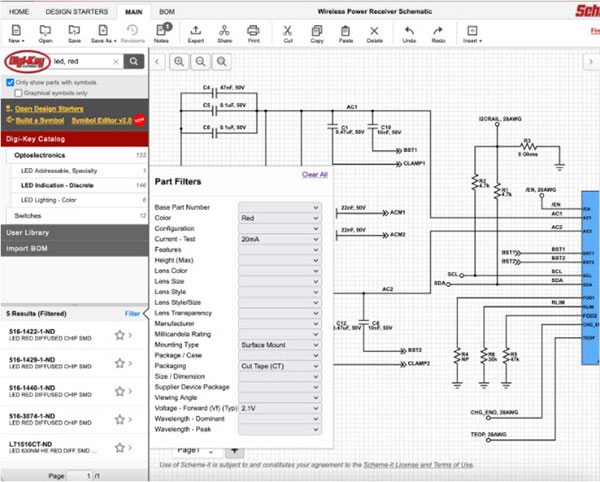
Task: Switch to the BOM tab
Action: 165,10
